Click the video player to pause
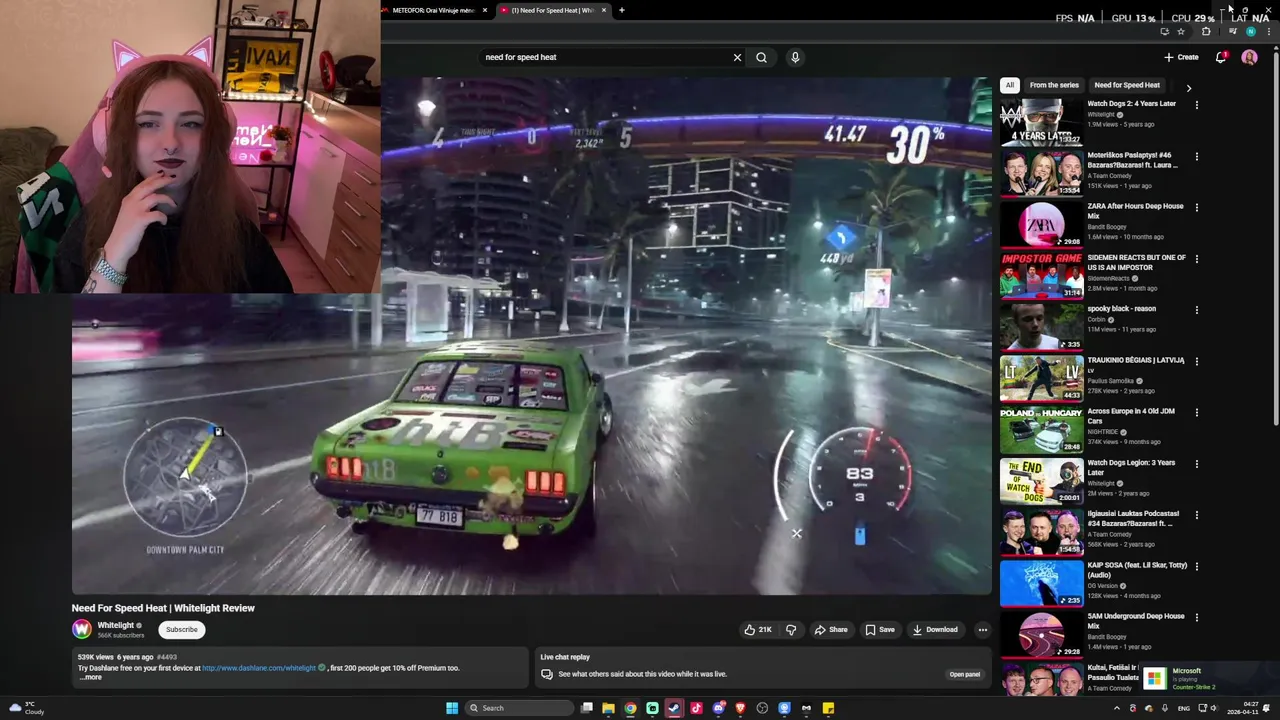This screenshot has height=720, width=1280. point(531,335)
